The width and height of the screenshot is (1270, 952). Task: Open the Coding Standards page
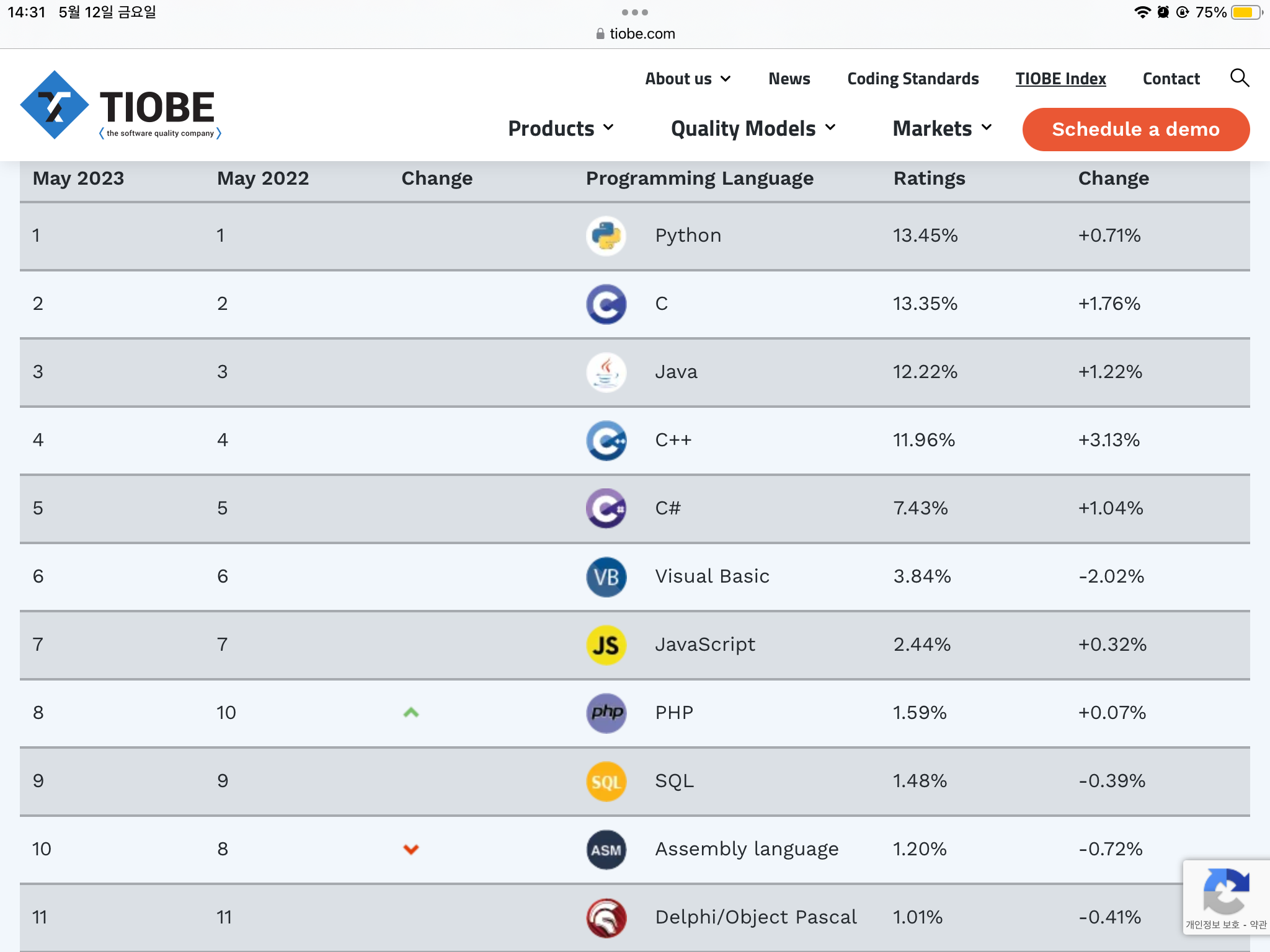click(x=913, y=79)
